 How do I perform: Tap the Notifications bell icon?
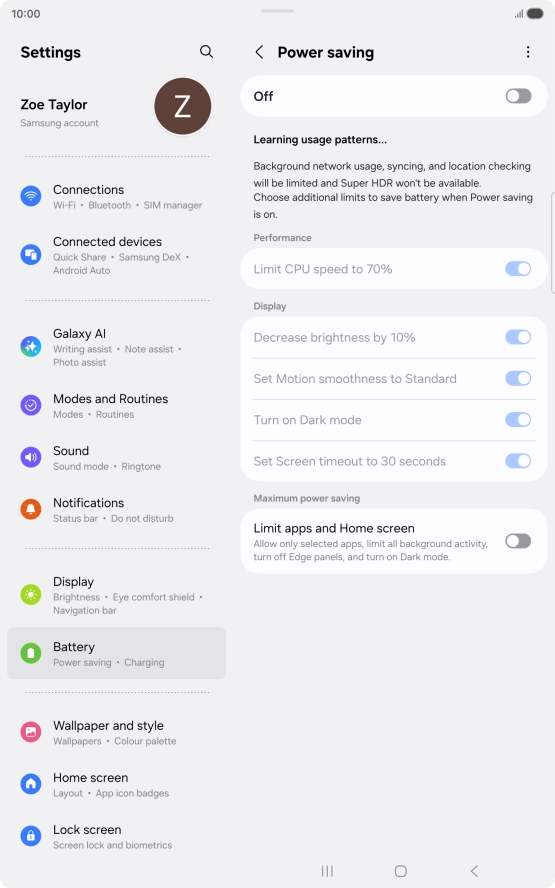coord(31,509)
